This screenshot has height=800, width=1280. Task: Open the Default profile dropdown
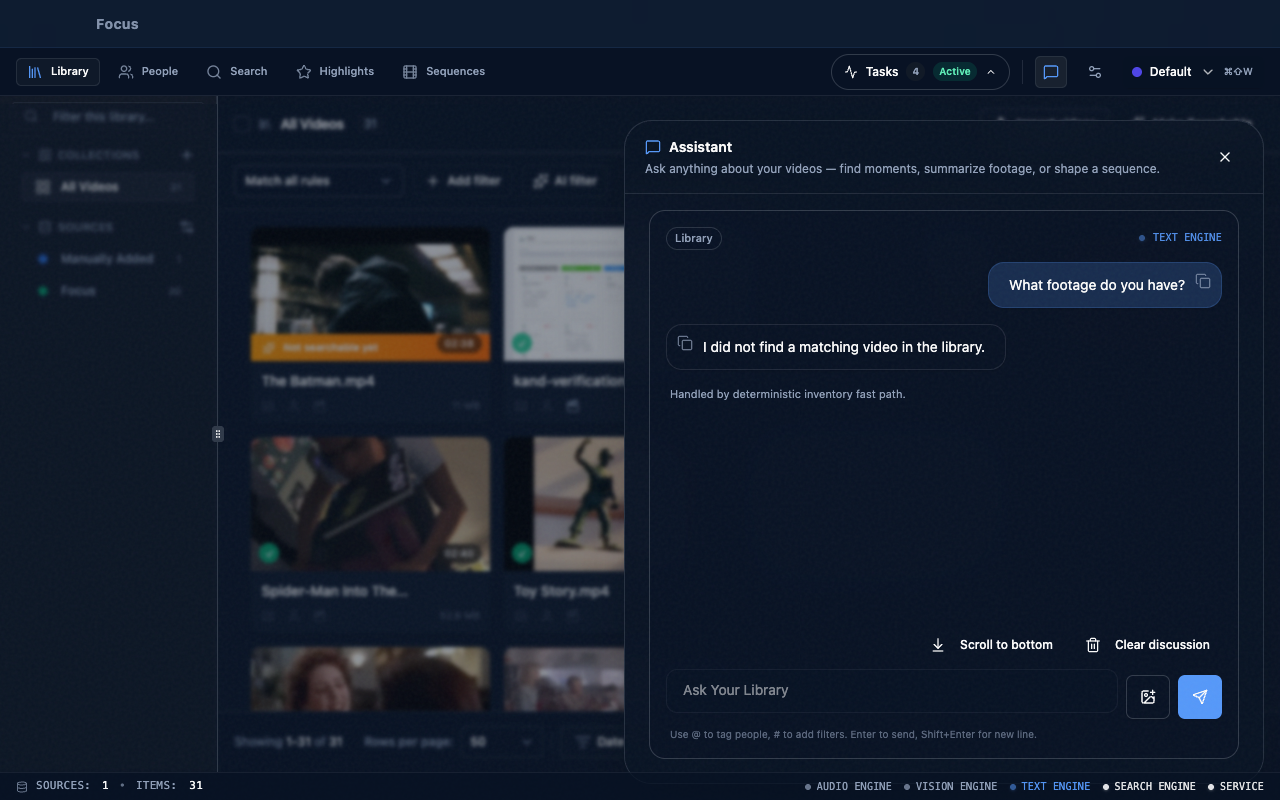click(x=1172, y=72)
